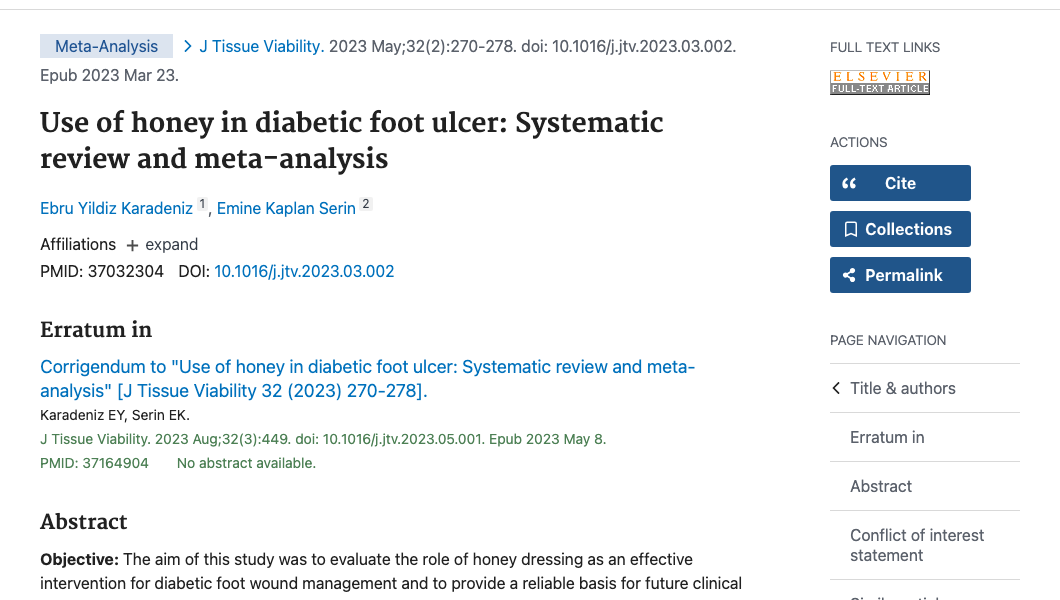Click the share icon on Permalink button

click(851, 275)
